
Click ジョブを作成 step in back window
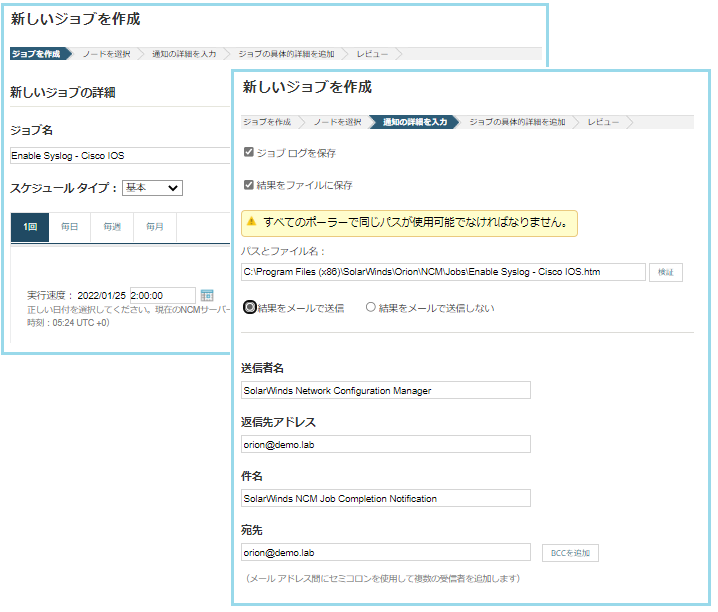pos(36,54)
